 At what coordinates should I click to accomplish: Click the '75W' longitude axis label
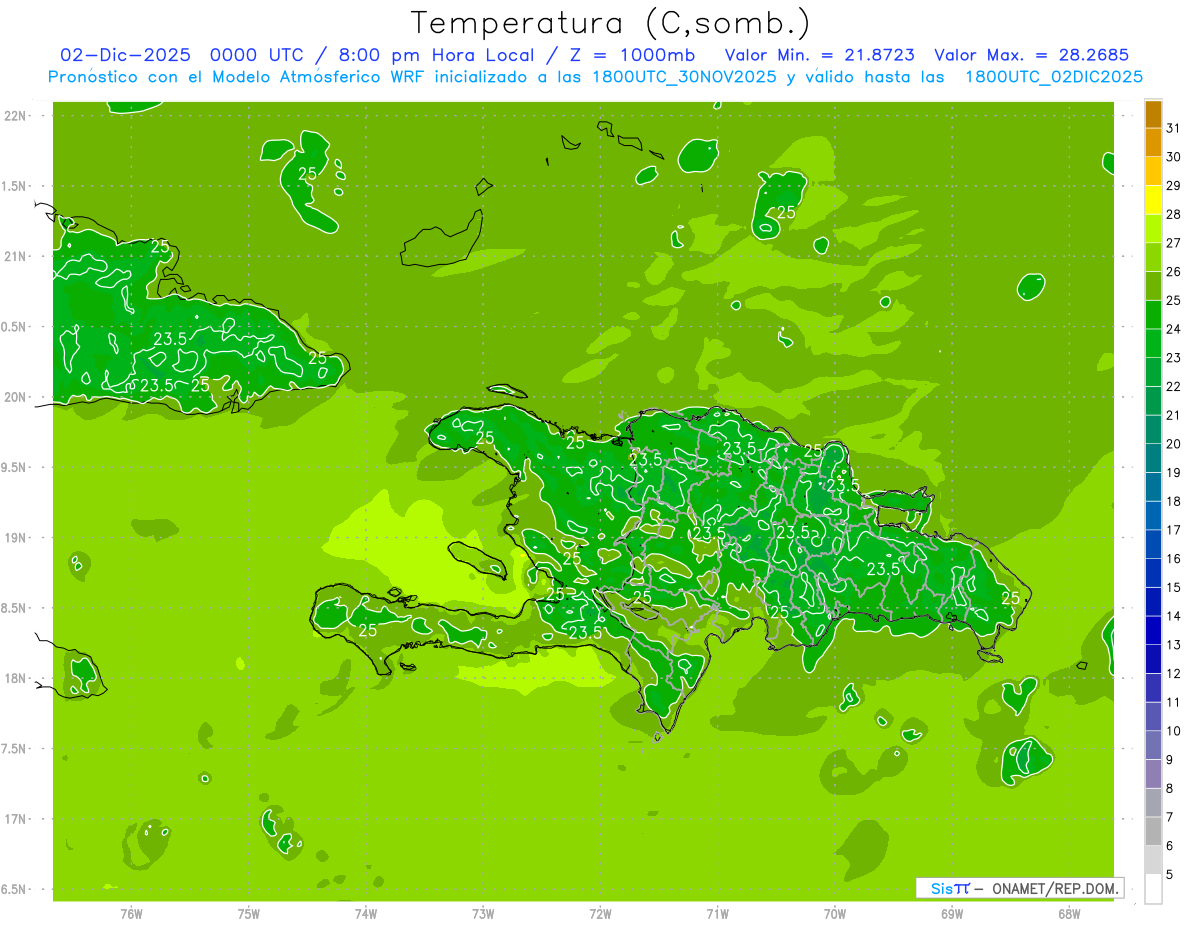click(x=249, y=913)
